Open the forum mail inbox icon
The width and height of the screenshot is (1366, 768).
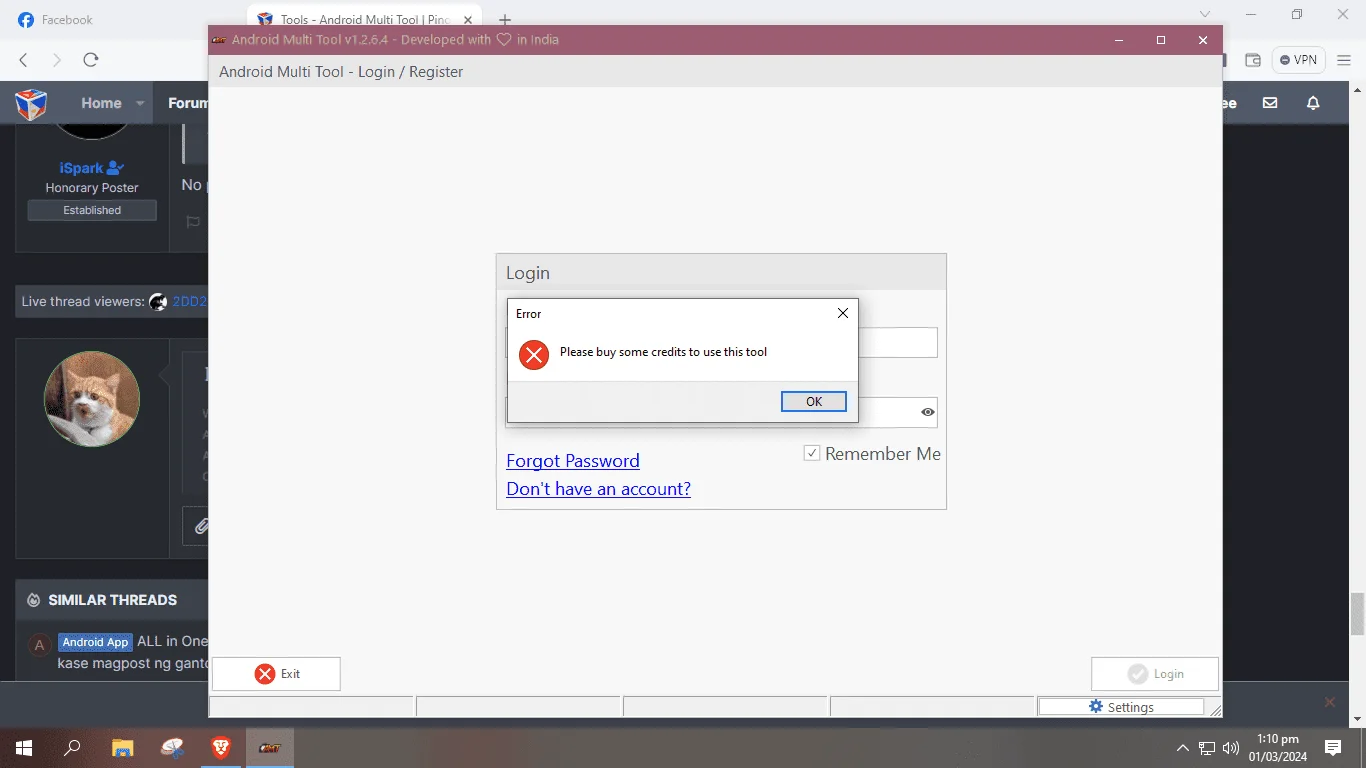[1270, 103]
